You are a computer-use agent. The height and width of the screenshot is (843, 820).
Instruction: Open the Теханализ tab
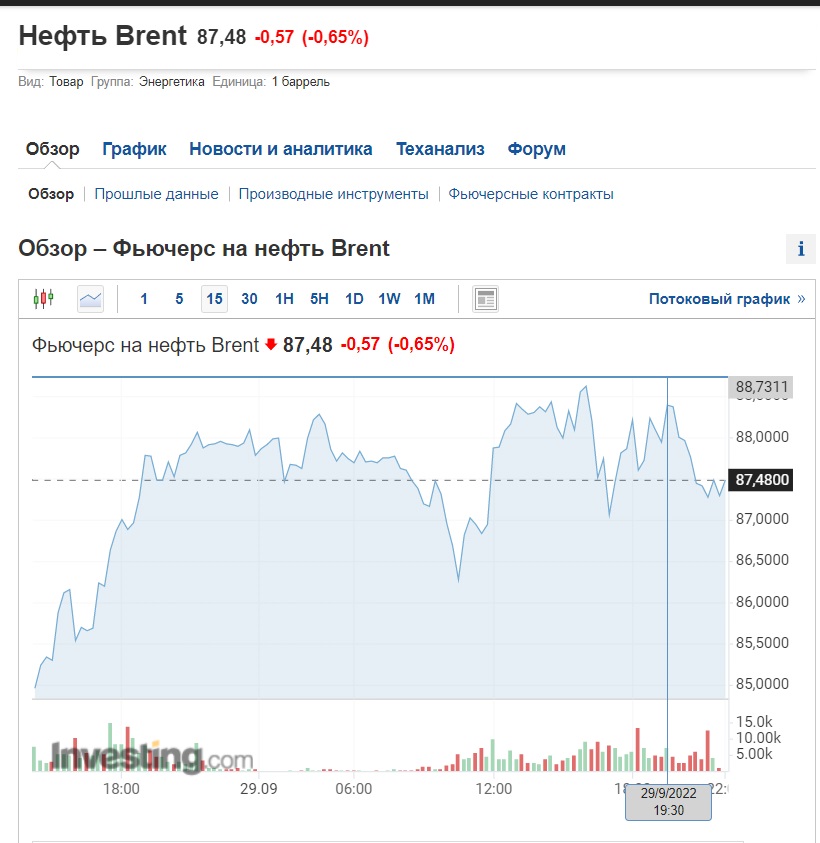coord(440,149)
